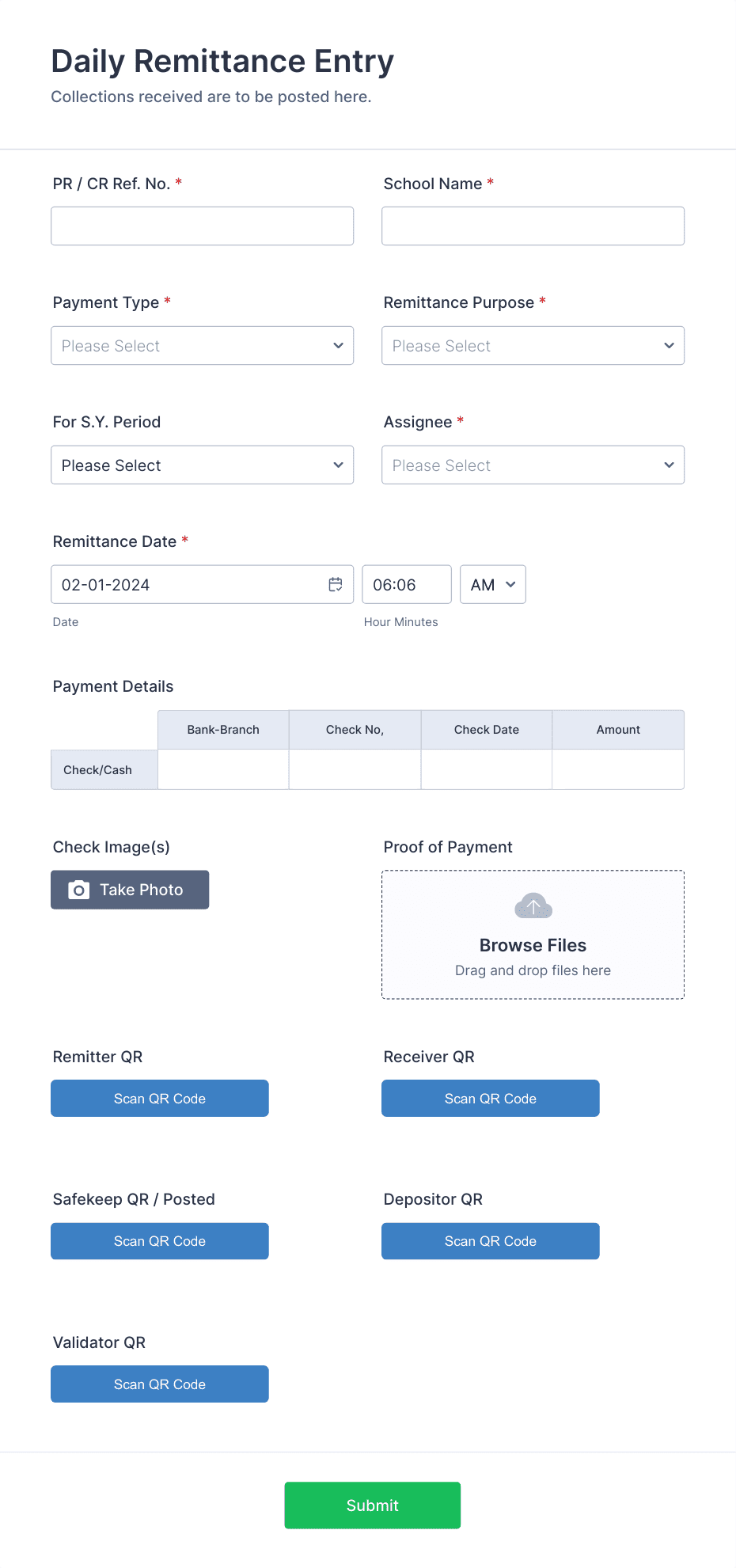Focus the School Name input field
The width and height of the screenshot is (736, 1568).
533,226
